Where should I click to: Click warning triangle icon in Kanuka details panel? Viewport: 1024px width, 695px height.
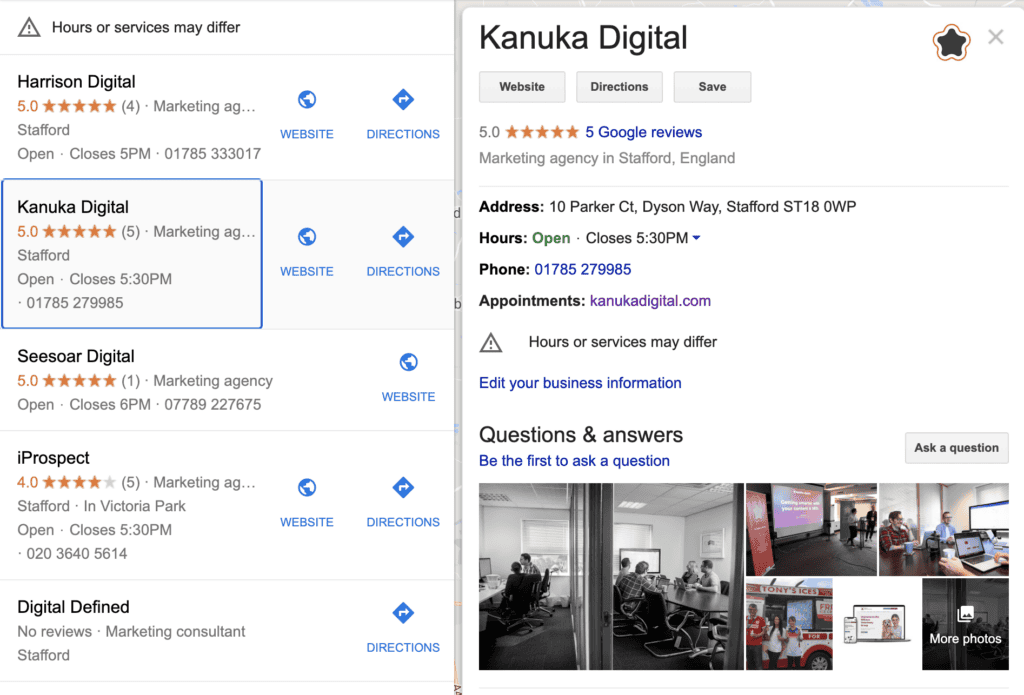491,342
